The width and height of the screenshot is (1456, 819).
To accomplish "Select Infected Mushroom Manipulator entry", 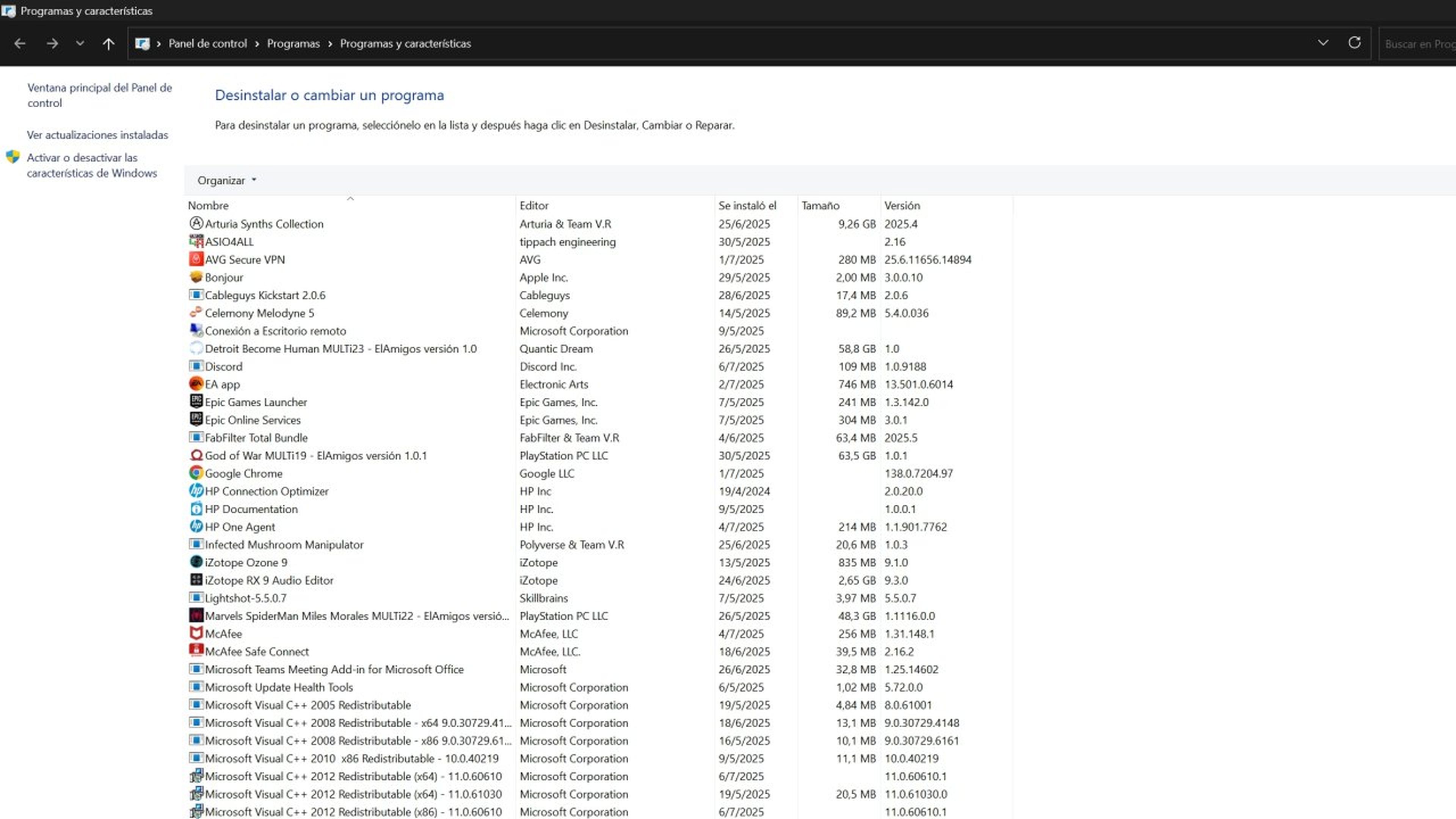I will click(599, 544).
